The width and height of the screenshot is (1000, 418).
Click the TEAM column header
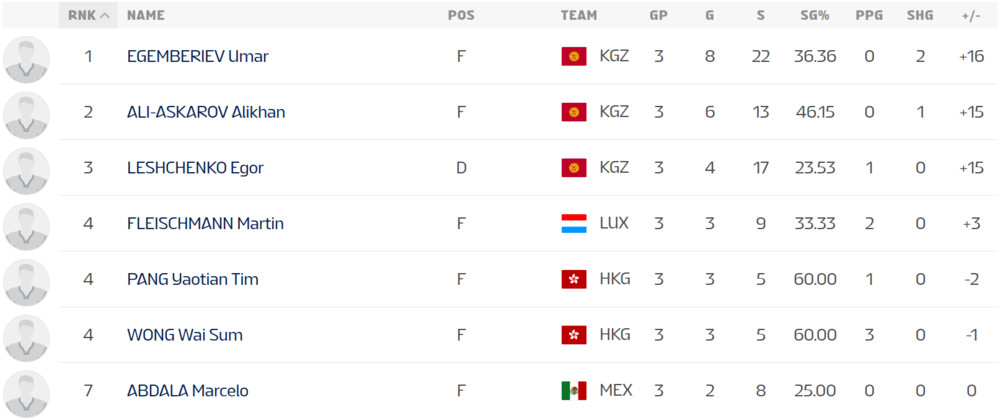click(579, 15)
